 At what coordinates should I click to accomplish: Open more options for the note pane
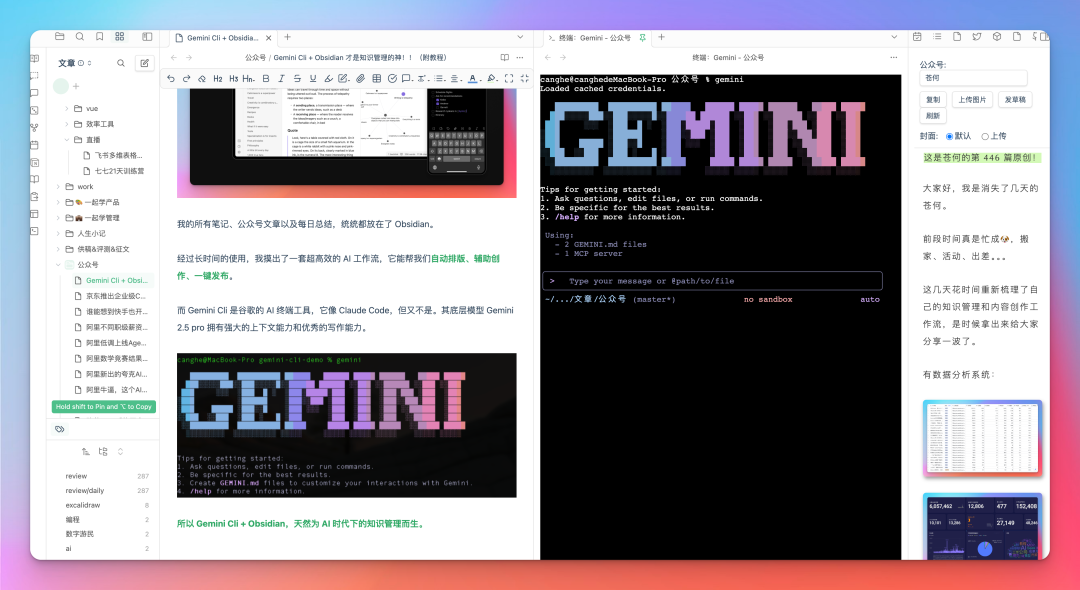pos(520,57)
